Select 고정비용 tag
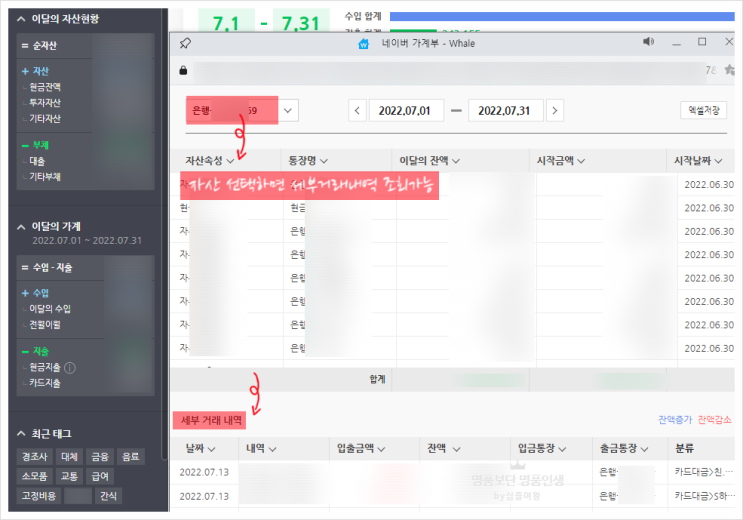 (x=39, y=496)
